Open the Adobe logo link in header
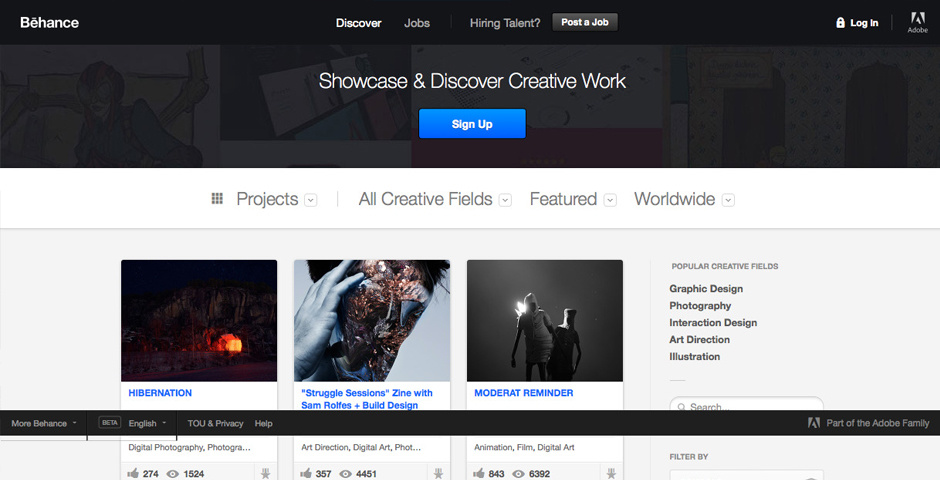Screen dimensions: 940x480 pos(917,23)
